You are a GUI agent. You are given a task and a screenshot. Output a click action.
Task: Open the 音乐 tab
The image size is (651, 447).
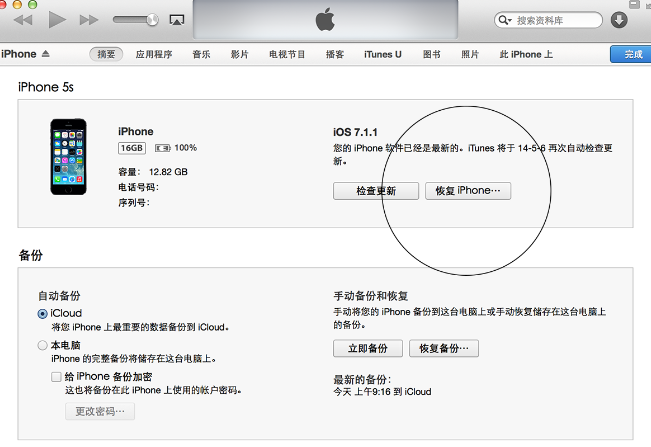tap(201, 54)
